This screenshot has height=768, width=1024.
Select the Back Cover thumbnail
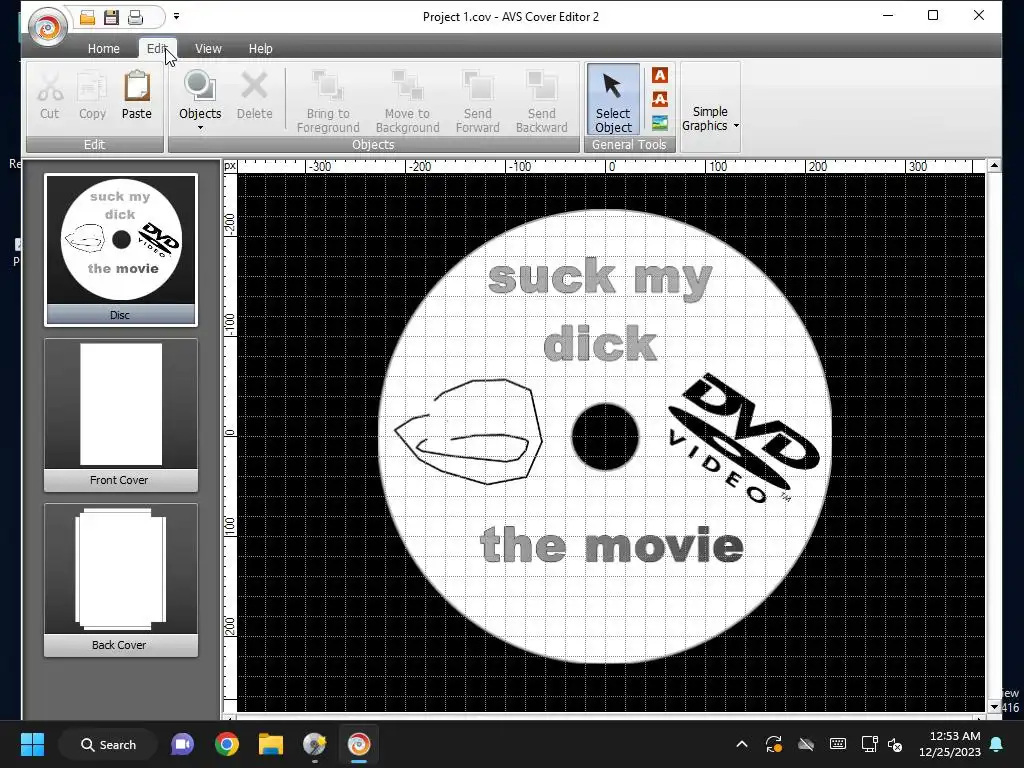[x=121, y=580]
